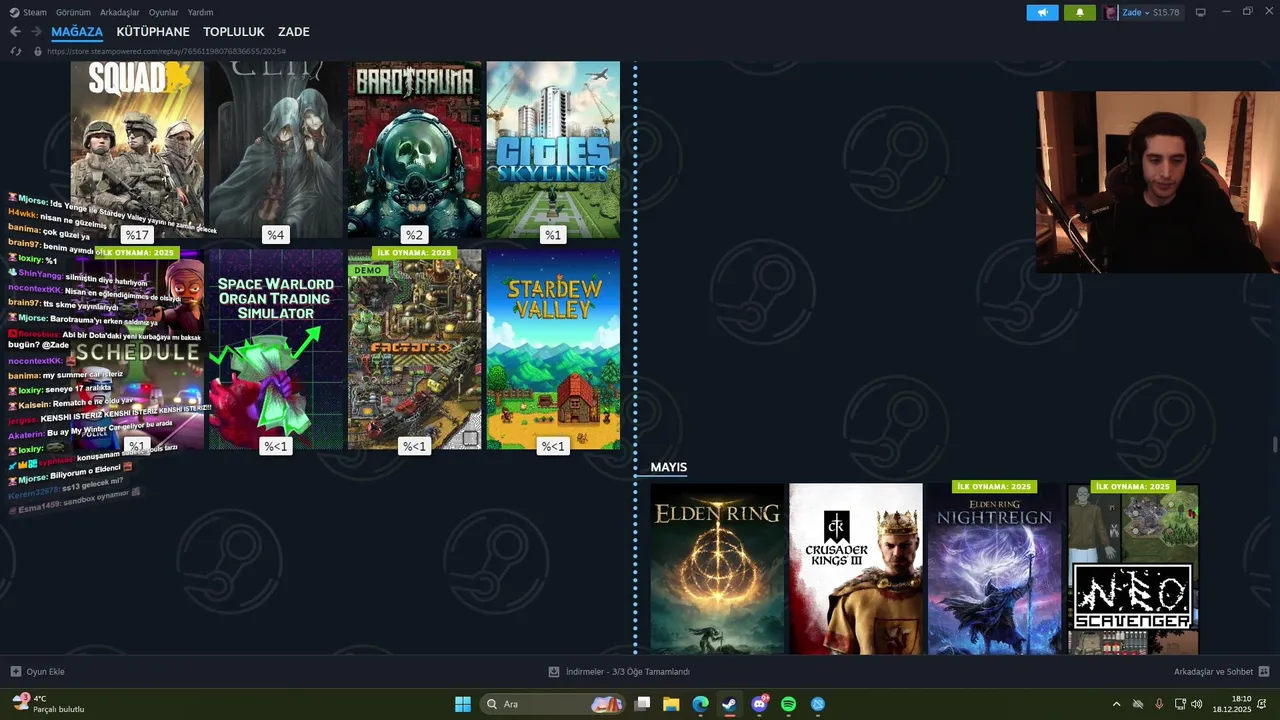Open the Stardew Valley cover
This screenshot has height=720, width=1280.
pos(553,349)
